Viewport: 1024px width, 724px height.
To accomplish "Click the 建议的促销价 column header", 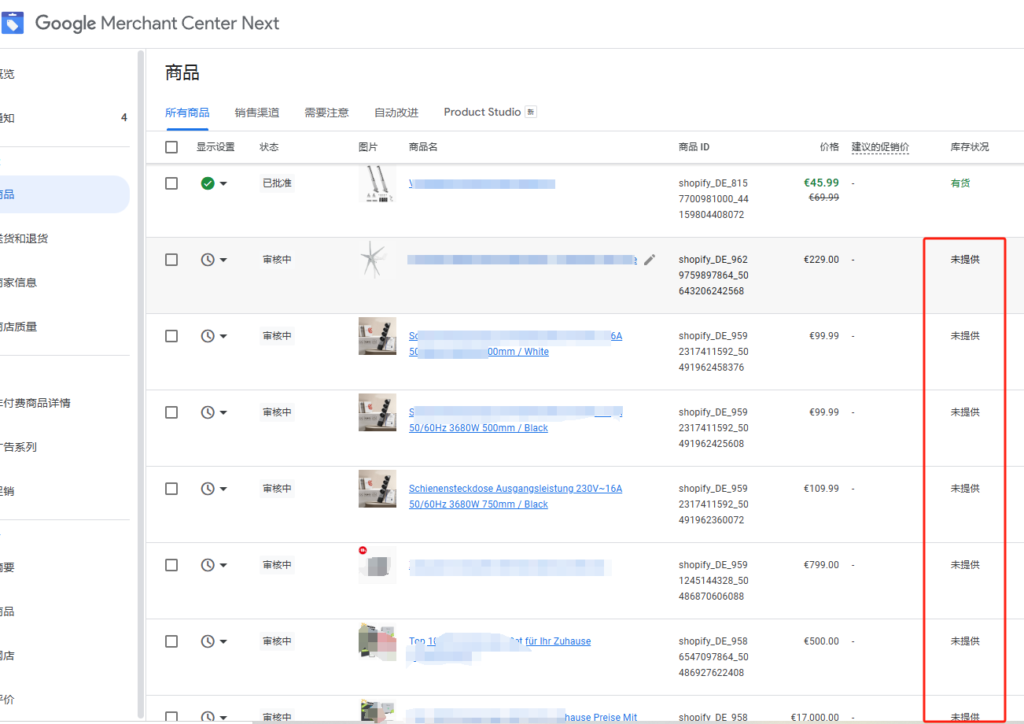I will click(x=880, y=147).
